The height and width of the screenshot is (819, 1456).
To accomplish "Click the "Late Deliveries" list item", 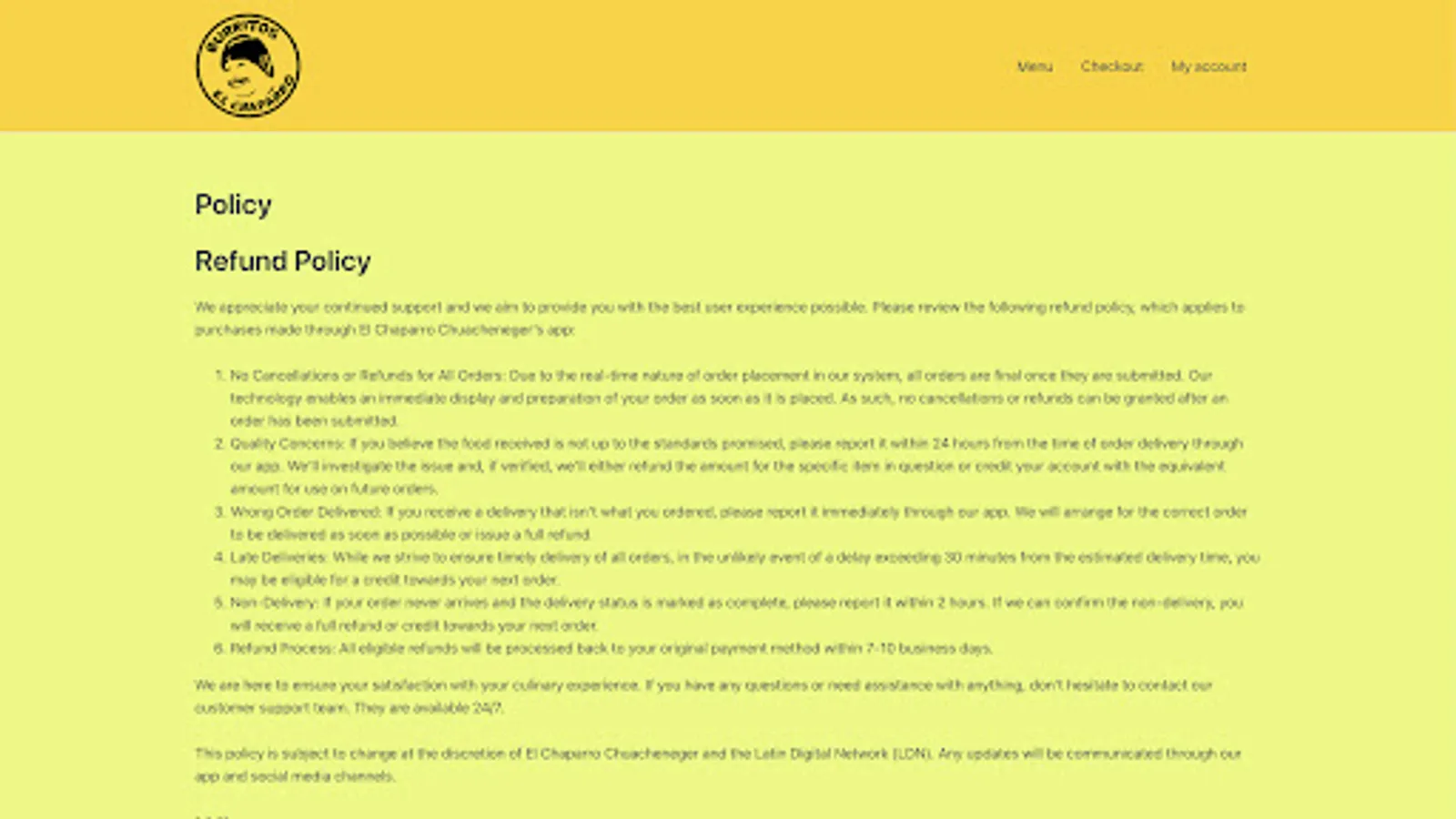I will point(744,569).
